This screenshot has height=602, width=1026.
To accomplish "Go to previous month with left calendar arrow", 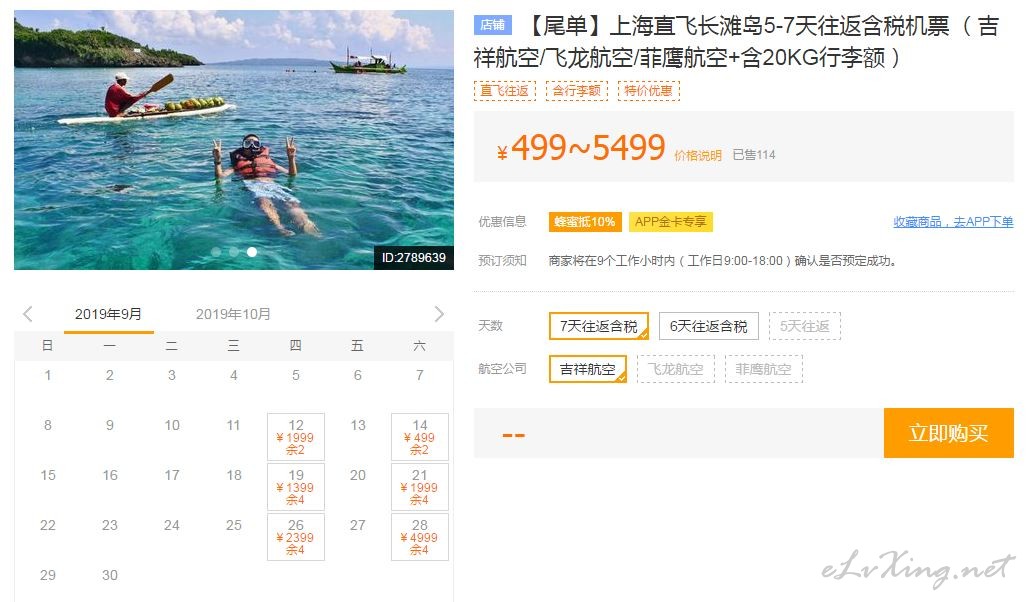I will pos(27,314).
